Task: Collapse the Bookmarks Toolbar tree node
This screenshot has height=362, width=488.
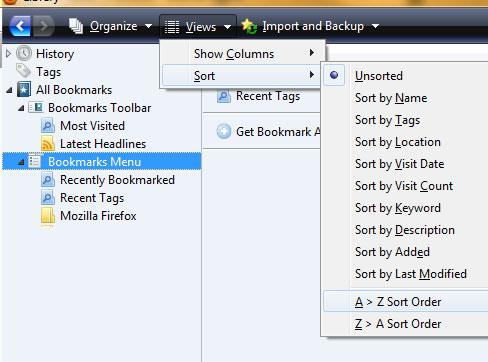Action: coord(21,108)
